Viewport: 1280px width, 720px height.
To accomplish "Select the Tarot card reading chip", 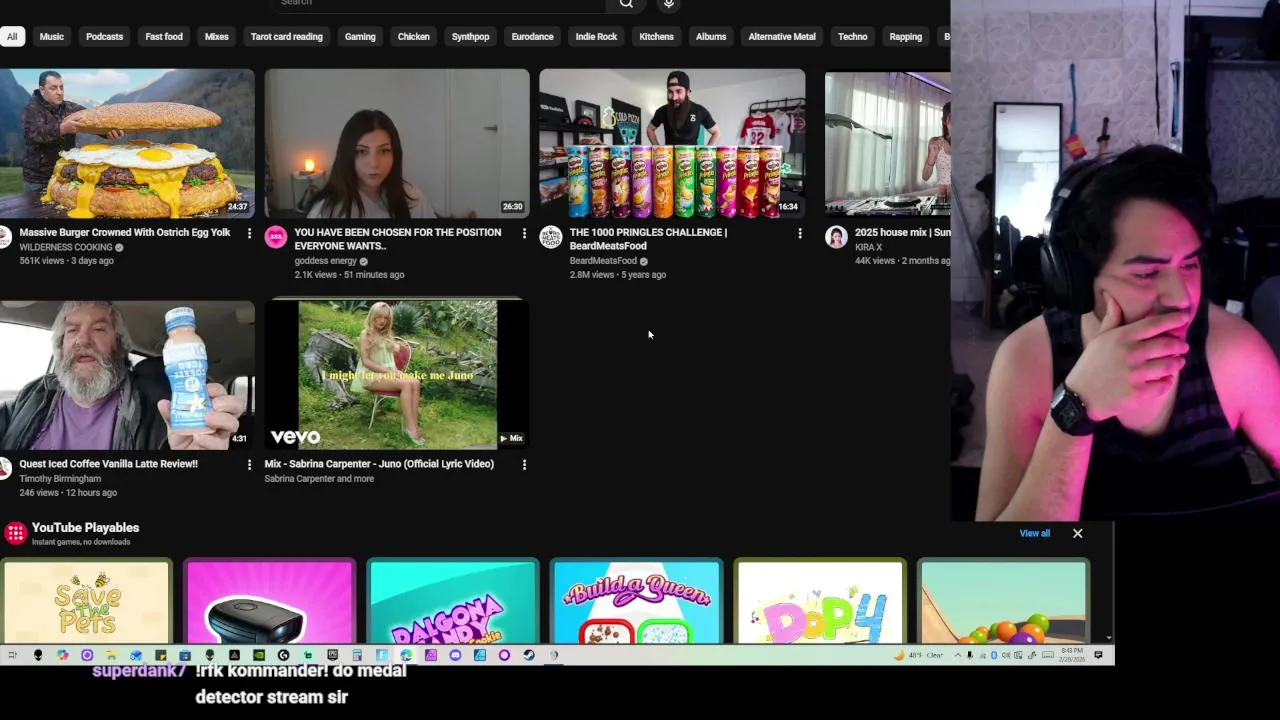I will tap(287, 37).
